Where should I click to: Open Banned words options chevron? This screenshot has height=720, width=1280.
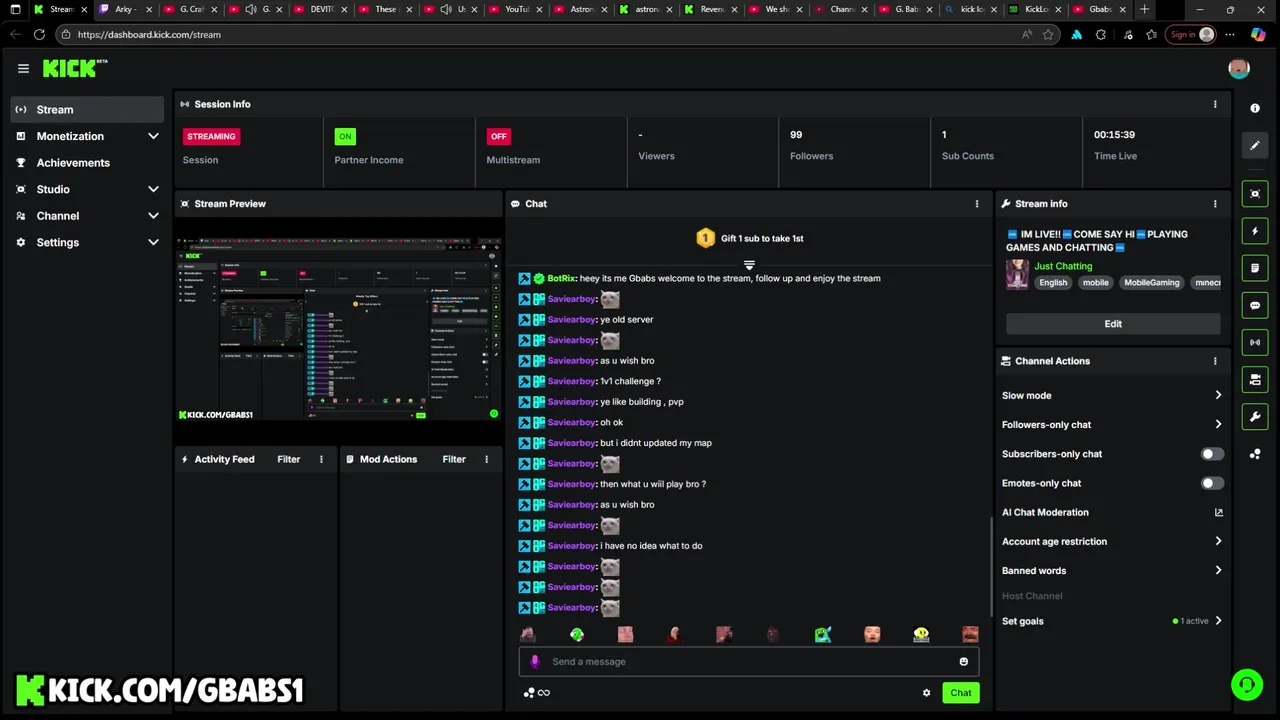[1218, 570]
